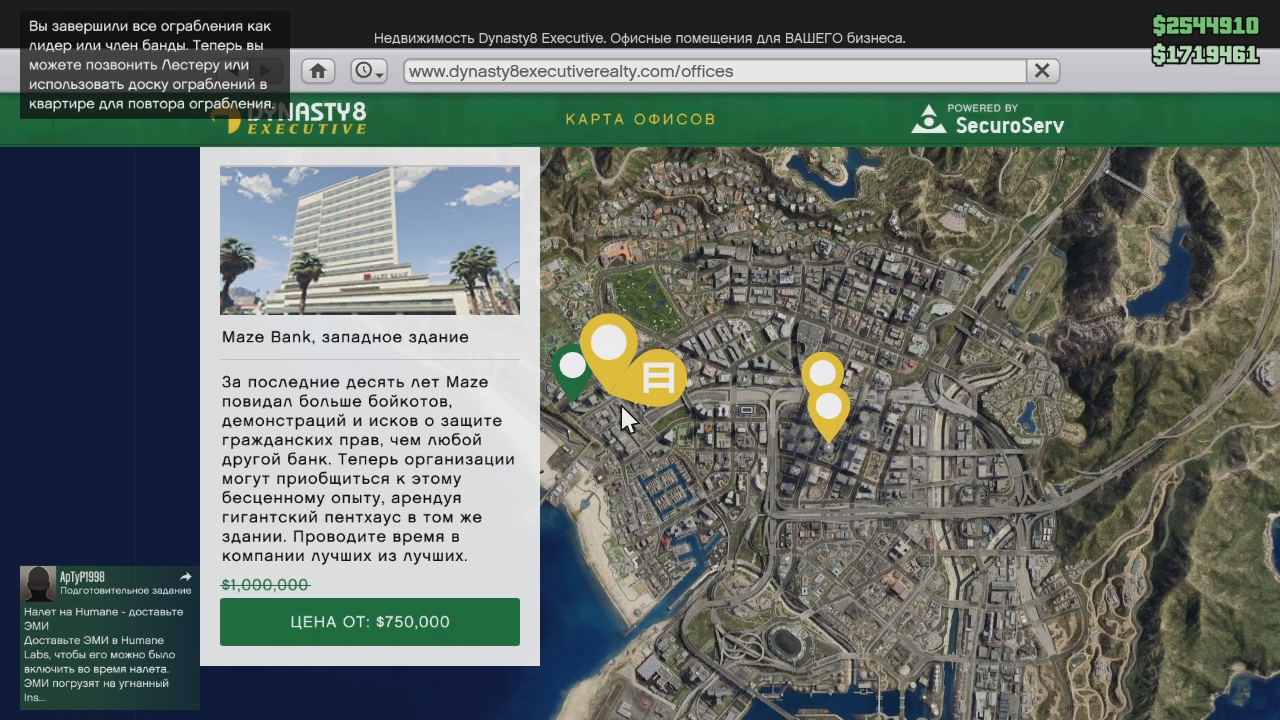Click the $2544910 cash balance
Image resolution: width=1280 pixels, height=720 pixels.
coord(1205,26)
